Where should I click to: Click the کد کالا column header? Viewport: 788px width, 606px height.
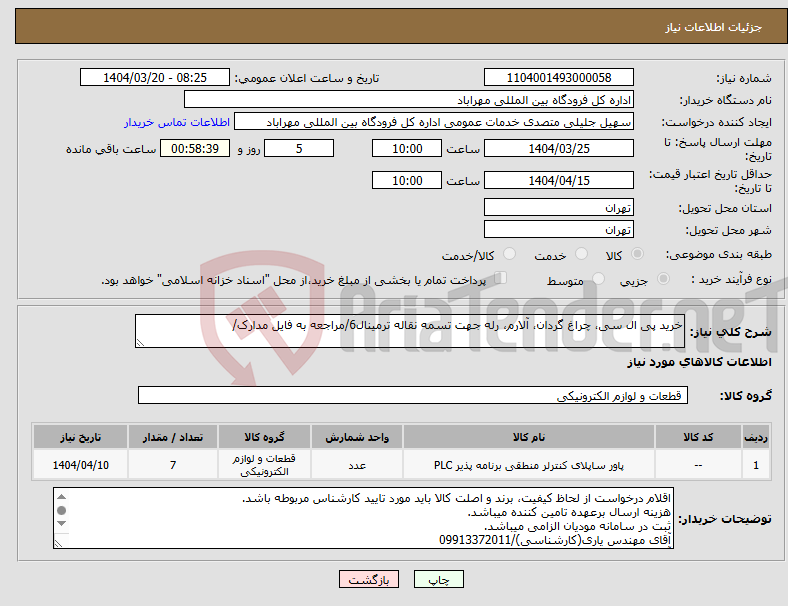coord(698,437)
